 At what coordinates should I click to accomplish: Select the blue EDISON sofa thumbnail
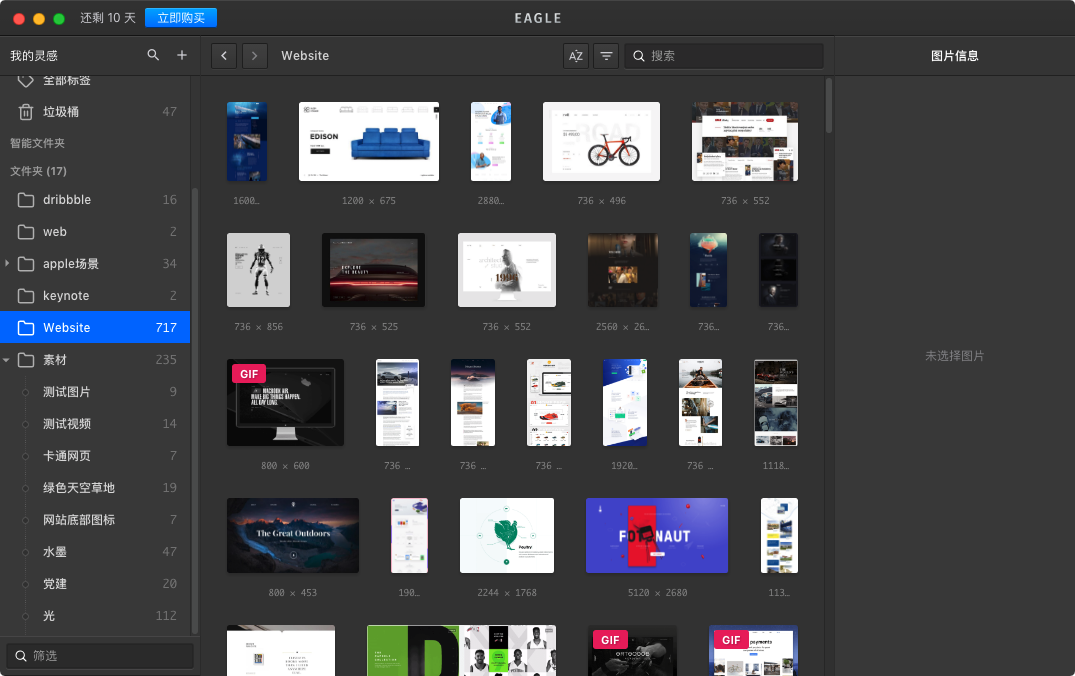tap(369, 141)
